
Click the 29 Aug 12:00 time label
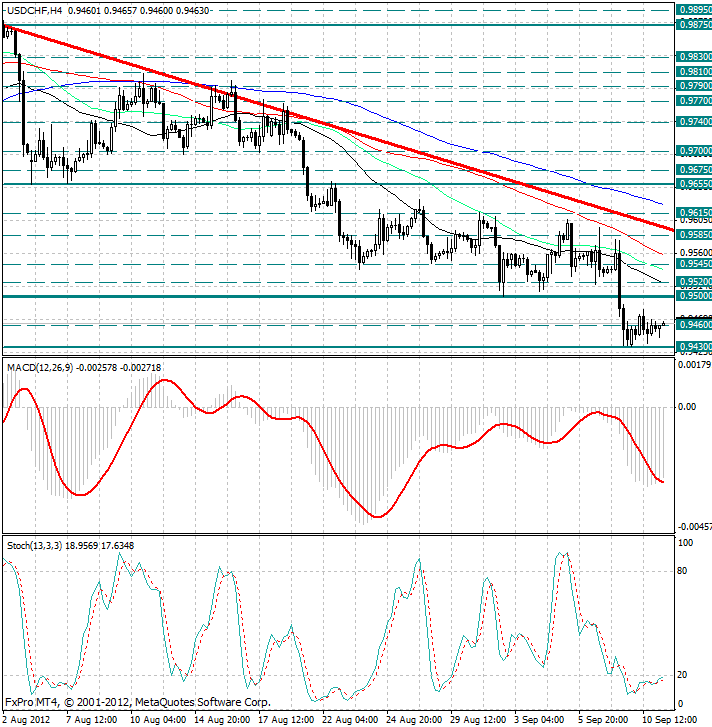pyautogui.click(x=478, y=720)
